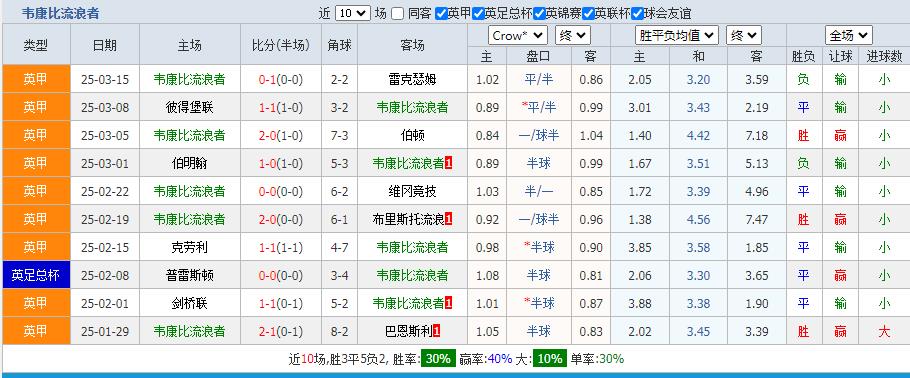Screen dimensions: 910x378
Task: Click the 大 goal result on 巴恩斯利 row
Action: click(884, 331)
